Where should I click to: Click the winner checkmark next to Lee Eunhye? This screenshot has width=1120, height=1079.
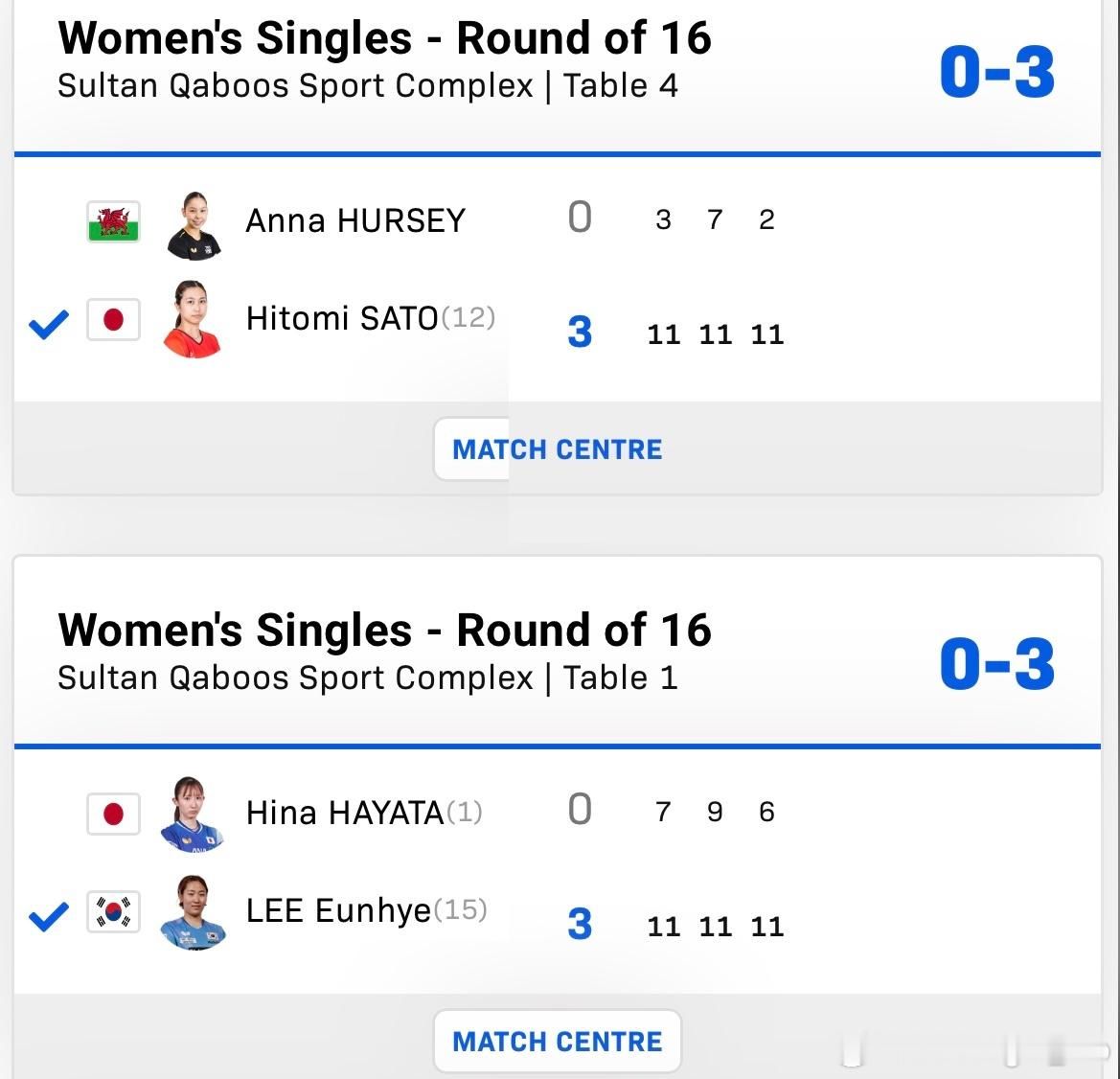[x=49, y=917]
